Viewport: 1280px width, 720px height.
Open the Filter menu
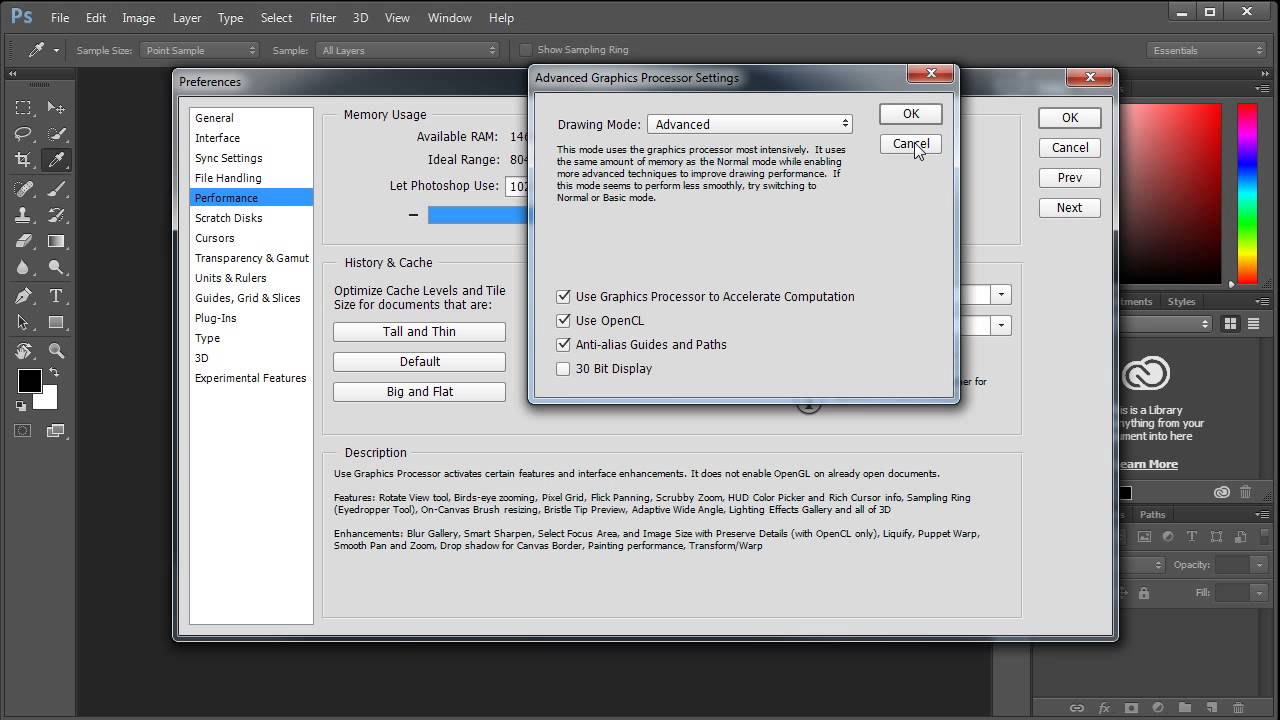click(323, 18)
